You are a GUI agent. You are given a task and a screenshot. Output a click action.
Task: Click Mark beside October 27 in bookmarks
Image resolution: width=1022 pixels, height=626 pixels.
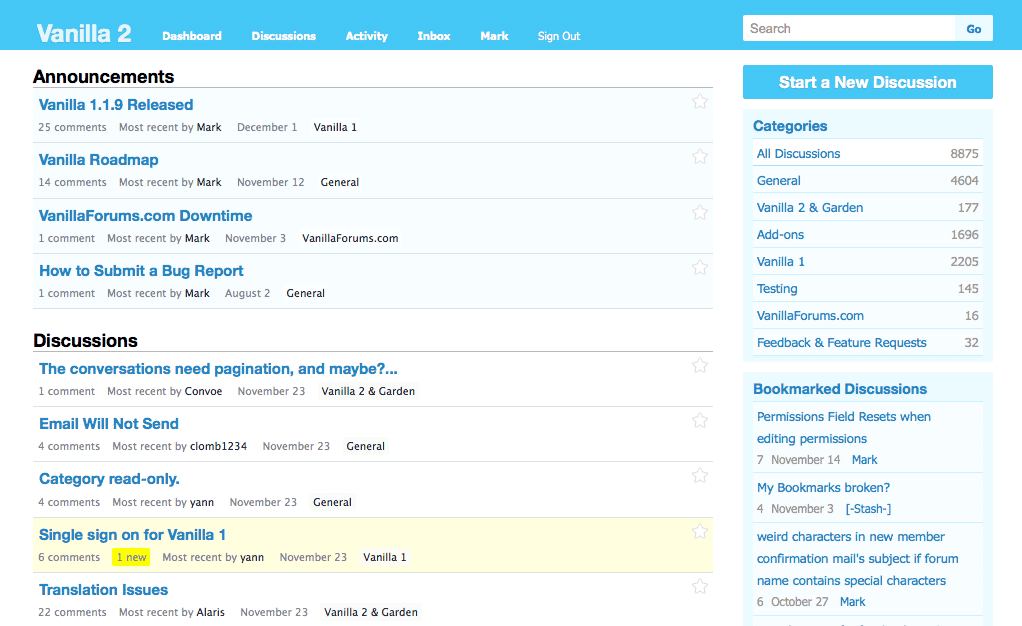point(853,602)
